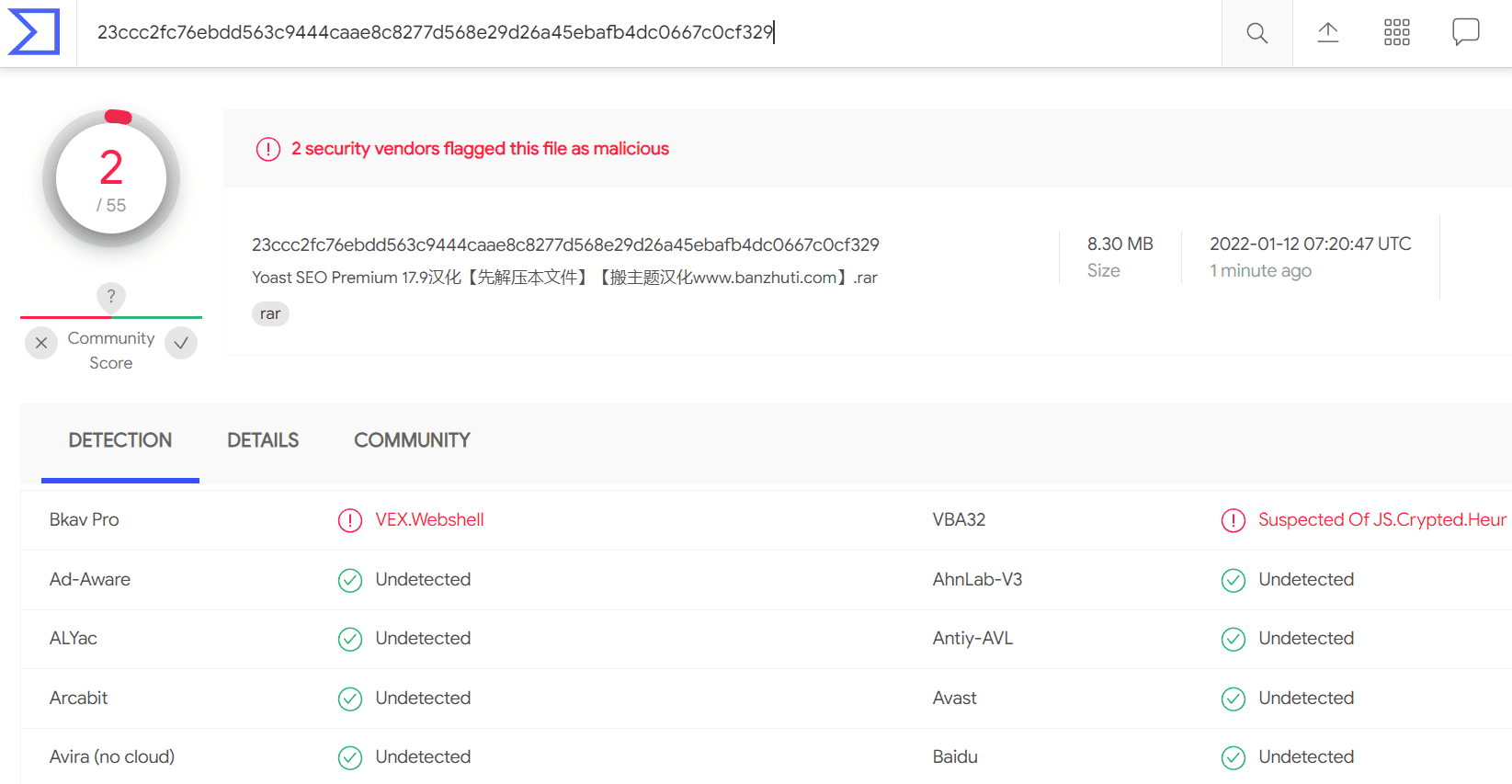Click the rar file type tag
Image resolution: width=1512 pixels, height=784 pixels.
pos(270,314)
